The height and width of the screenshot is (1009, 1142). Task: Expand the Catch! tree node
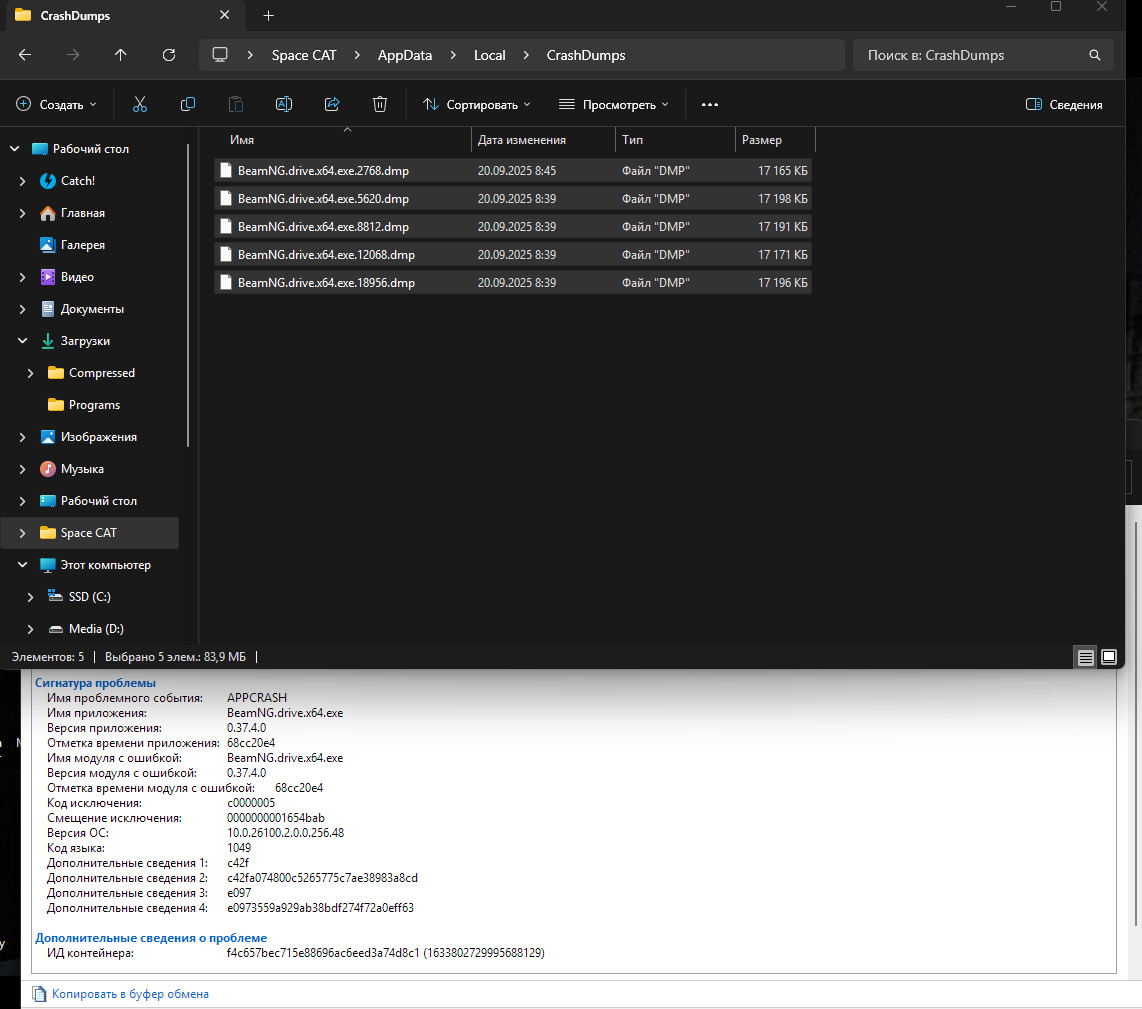(x=23, y=181)
